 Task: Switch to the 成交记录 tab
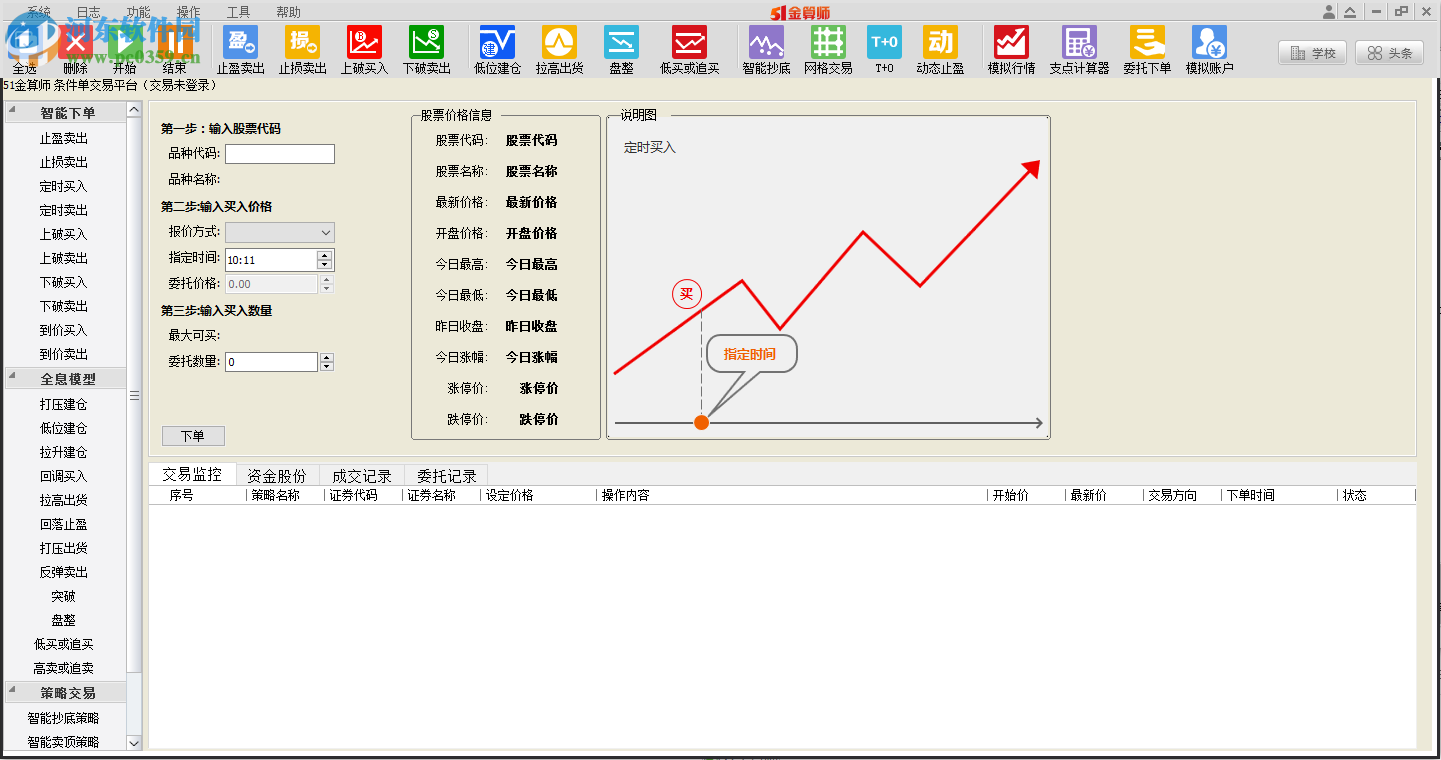click(x=360, y=474)
